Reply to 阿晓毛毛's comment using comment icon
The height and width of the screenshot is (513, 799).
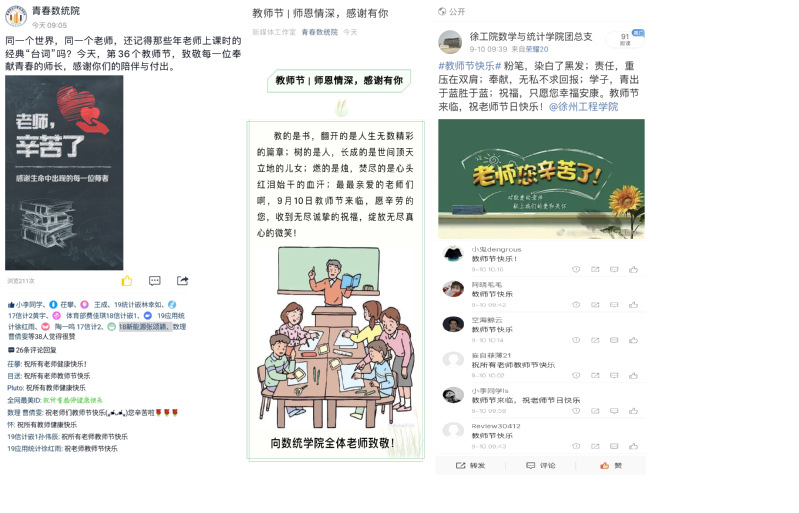(614, 305)
